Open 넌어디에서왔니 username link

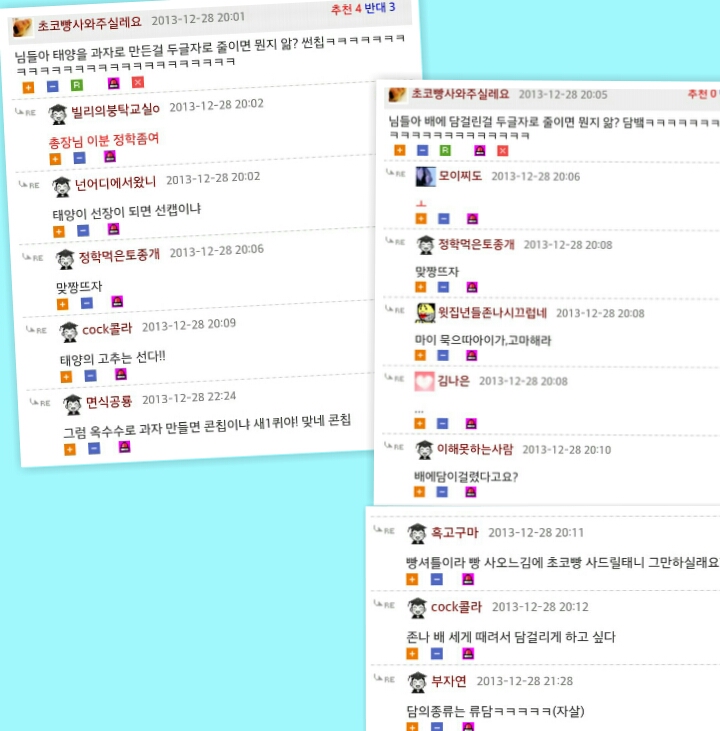click(116, 183)
